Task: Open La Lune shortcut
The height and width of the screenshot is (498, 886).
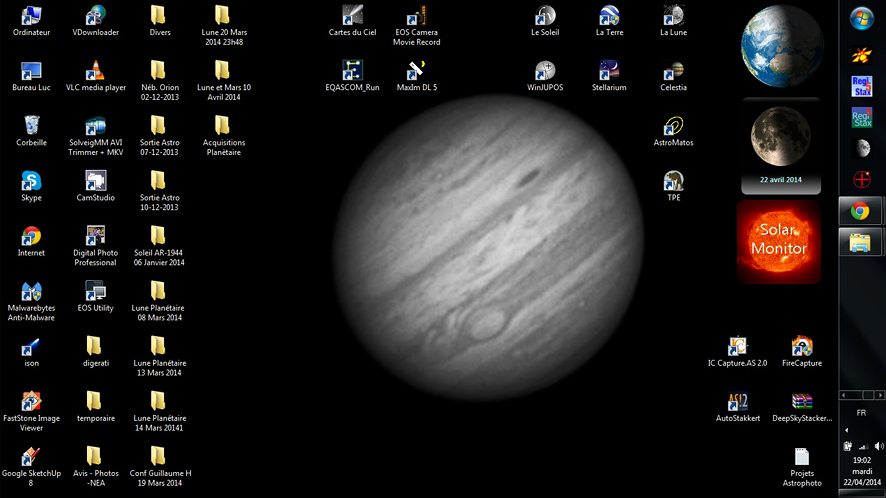Action: click(x=674, y=21)
